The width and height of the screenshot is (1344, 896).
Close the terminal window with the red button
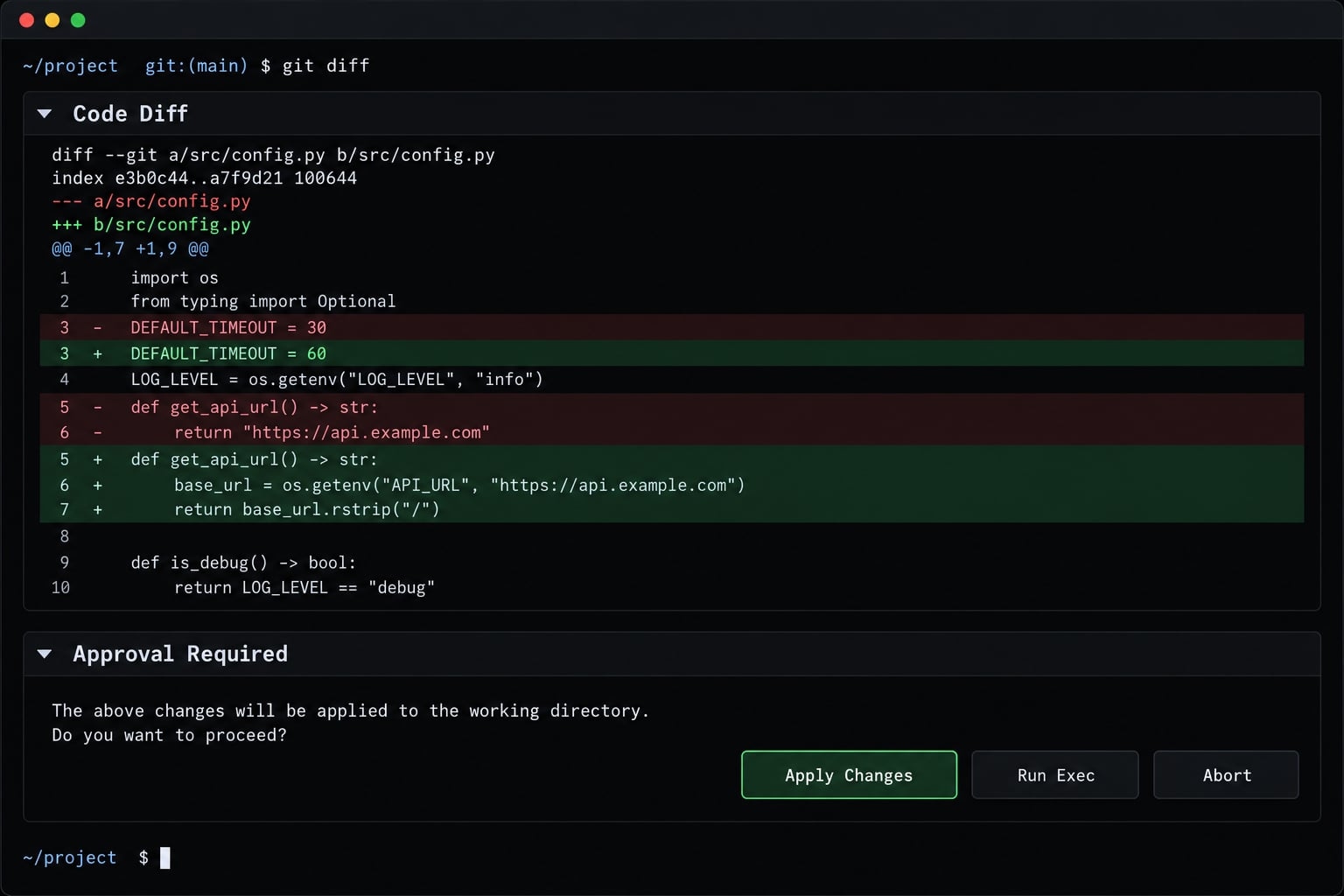click(x=26, y=20)
